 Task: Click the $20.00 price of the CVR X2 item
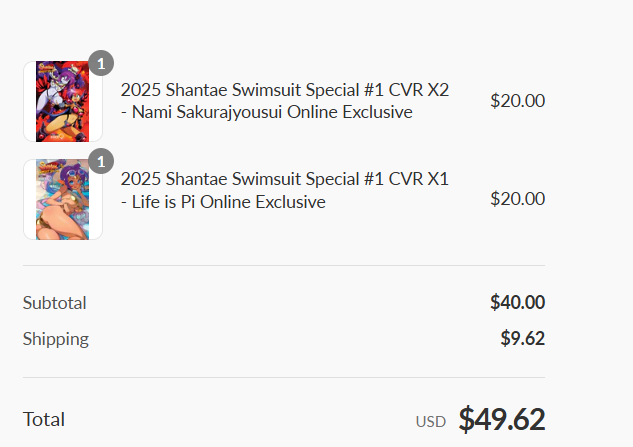[x=518, y=101]
